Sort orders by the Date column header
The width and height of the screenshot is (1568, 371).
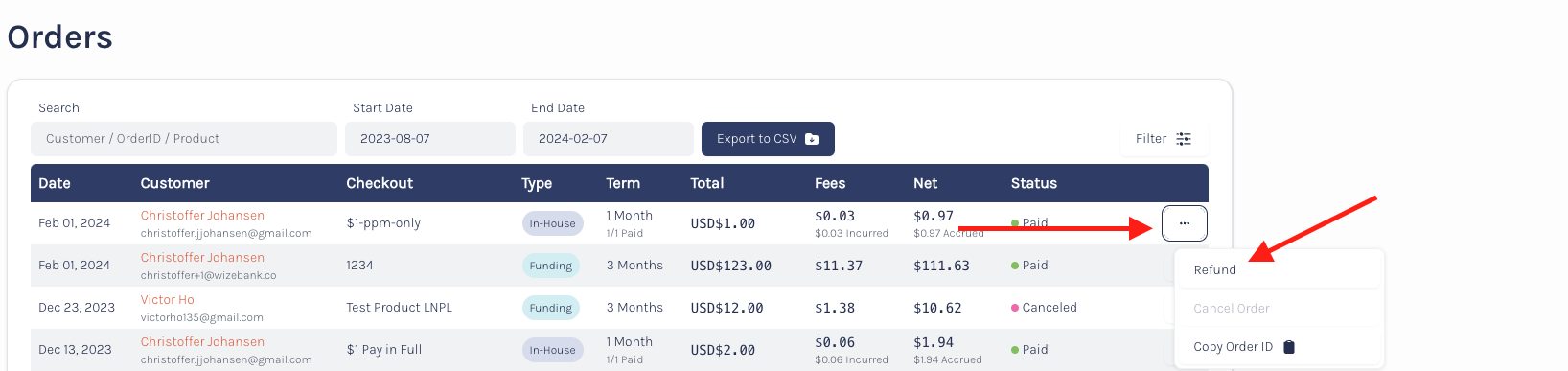pos(55,183)
